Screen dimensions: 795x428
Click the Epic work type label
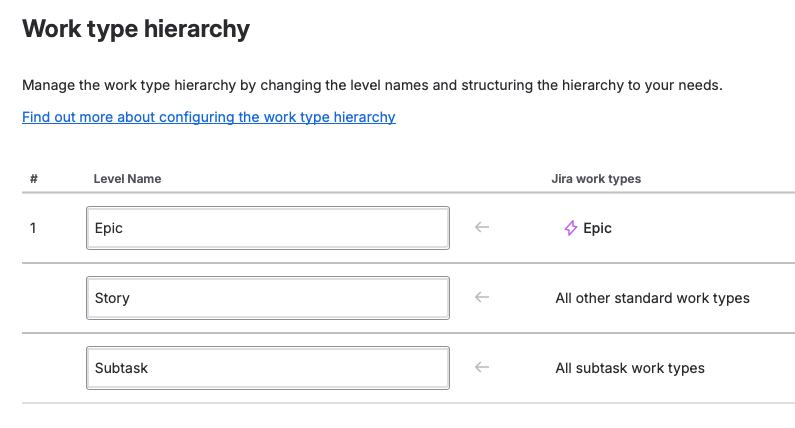click(x=598, y=228)
